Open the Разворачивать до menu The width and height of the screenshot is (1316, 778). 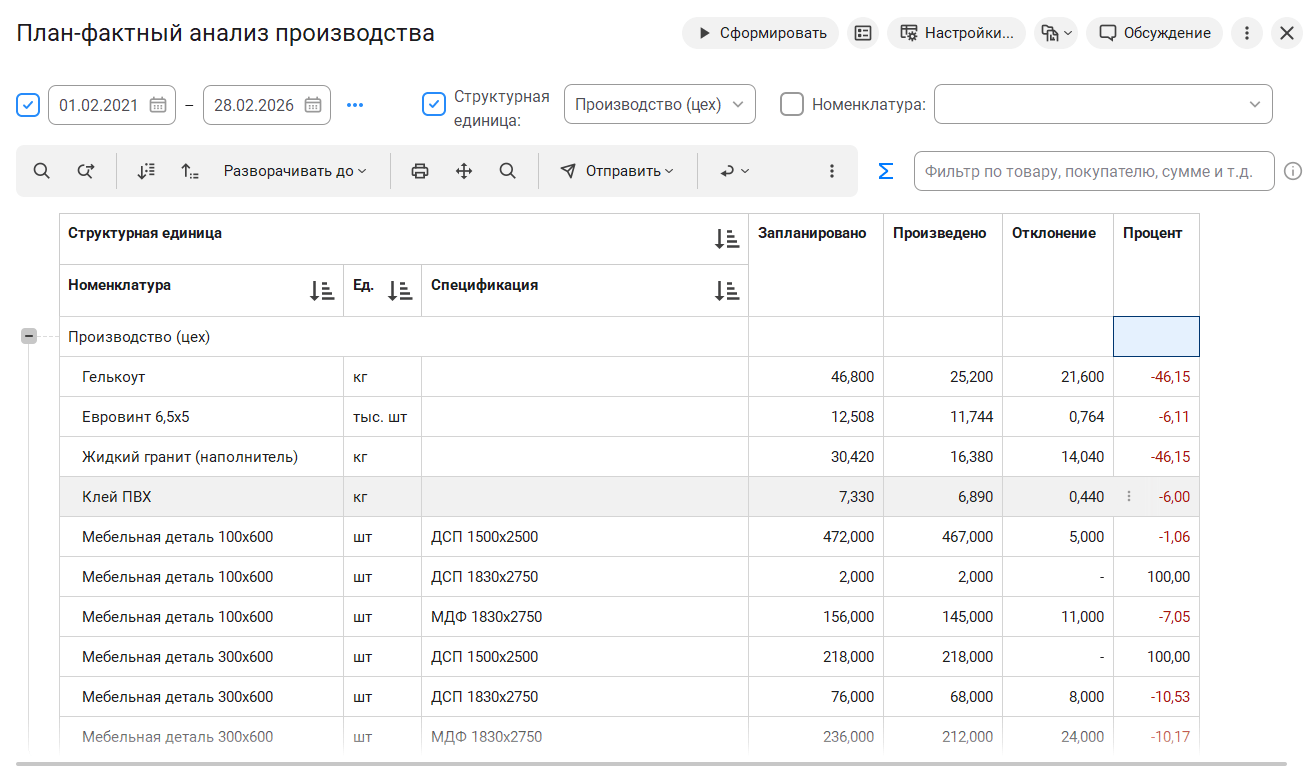click(x=294, y=171)
